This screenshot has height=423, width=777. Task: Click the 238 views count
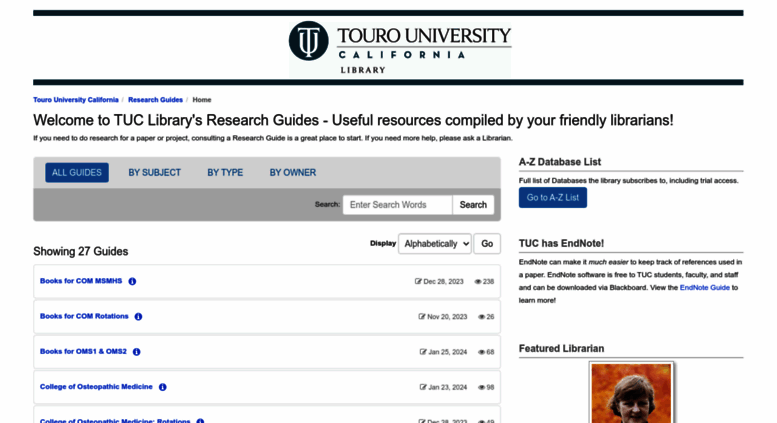(489, 281)
